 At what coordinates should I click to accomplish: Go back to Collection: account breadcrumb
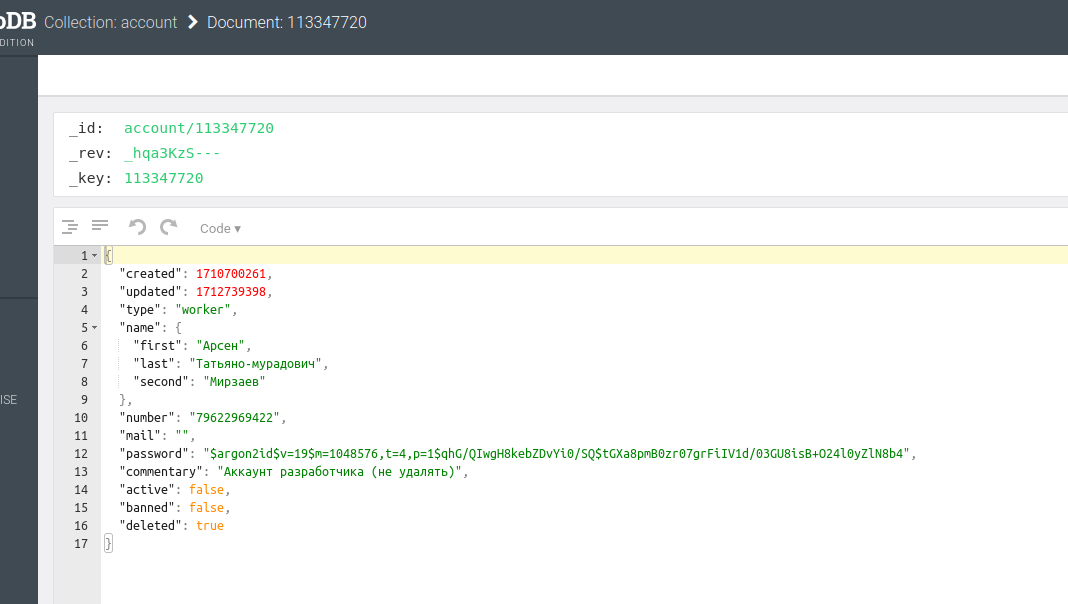click(110, 22)
